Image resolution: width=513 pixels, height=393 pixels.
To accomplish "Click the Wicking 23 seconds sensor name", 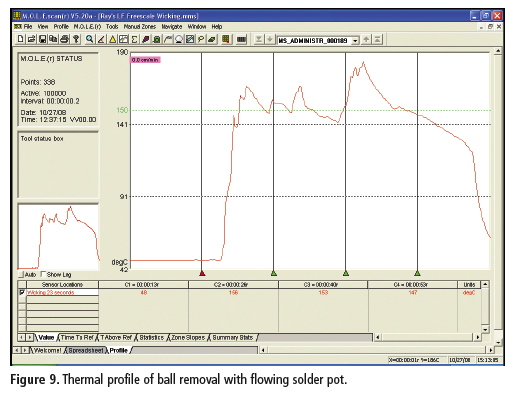I will [51, 292].
